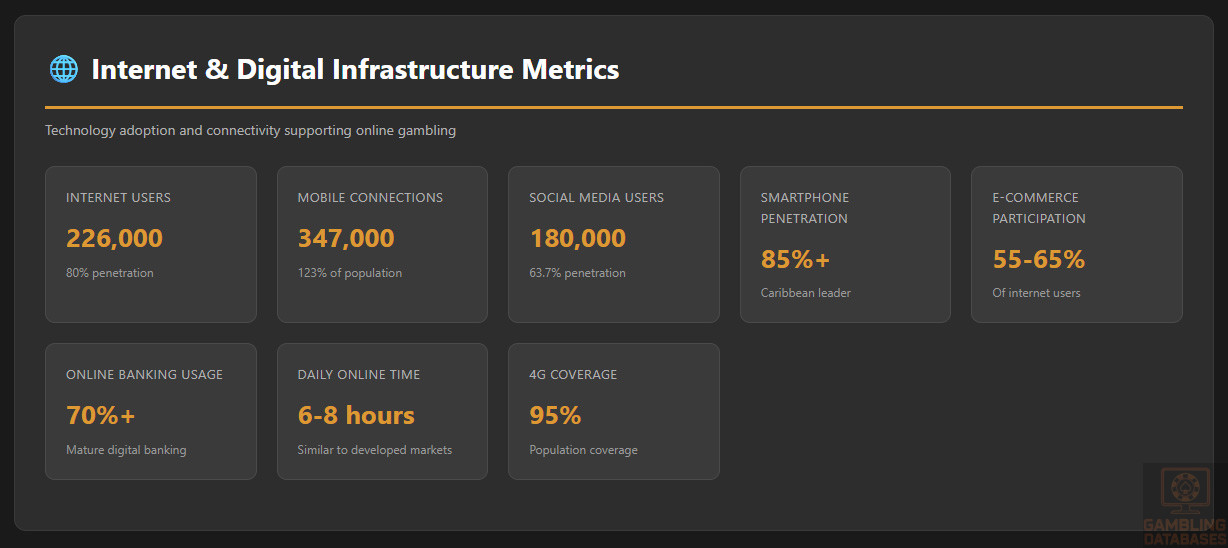Click the 85%+ smartphone penetration figure

point(795,260)
